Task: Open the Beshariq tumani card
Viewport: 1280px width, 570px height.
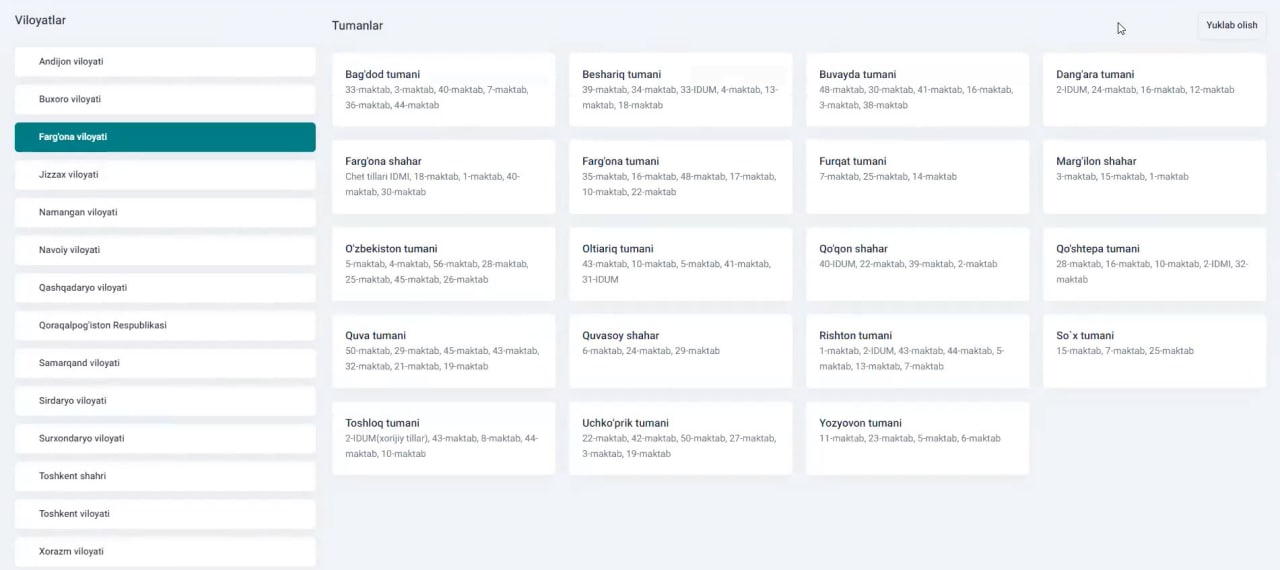Action: [680, 89]
